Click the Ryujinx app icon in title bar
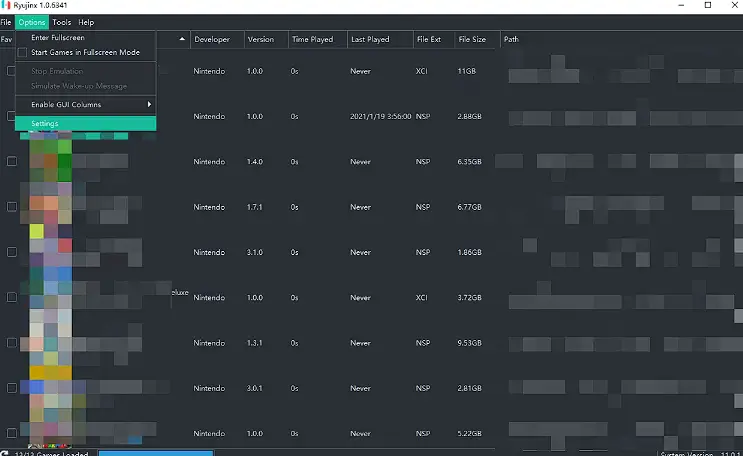Viewport: 743px width, 456px height. 5,6
